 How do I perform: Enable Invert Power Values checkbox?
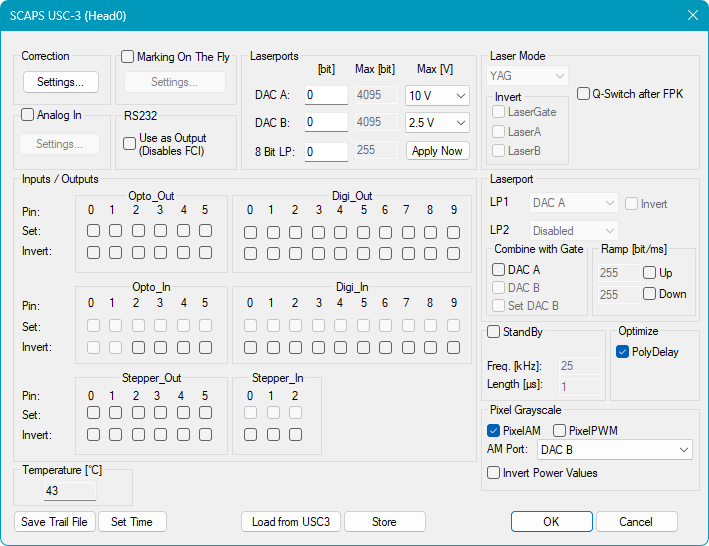[493, 473]
